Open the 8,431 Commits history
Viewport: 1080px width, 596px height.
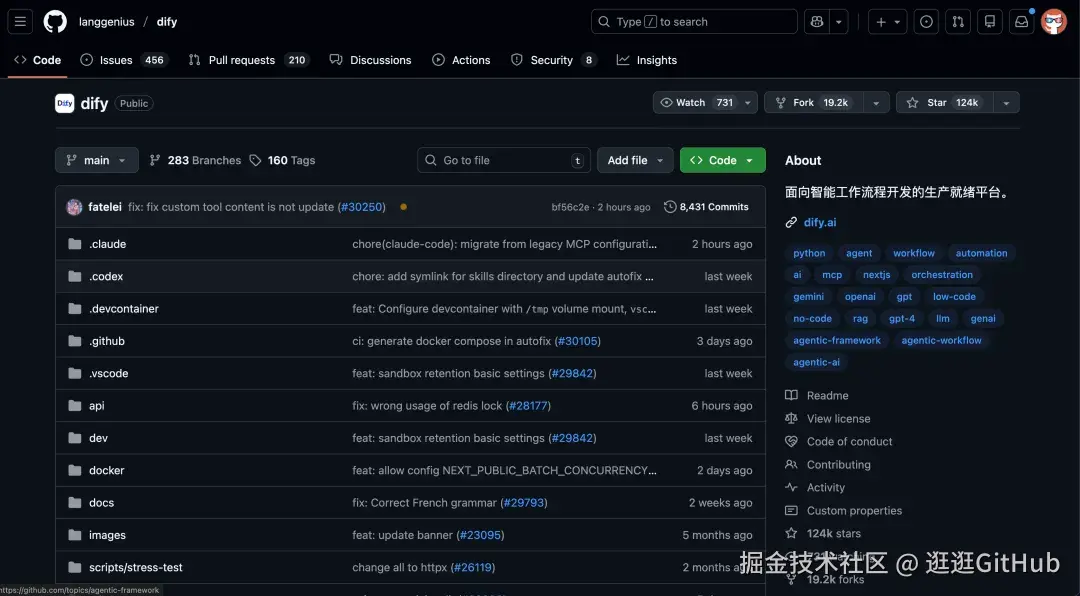(706, 207)
